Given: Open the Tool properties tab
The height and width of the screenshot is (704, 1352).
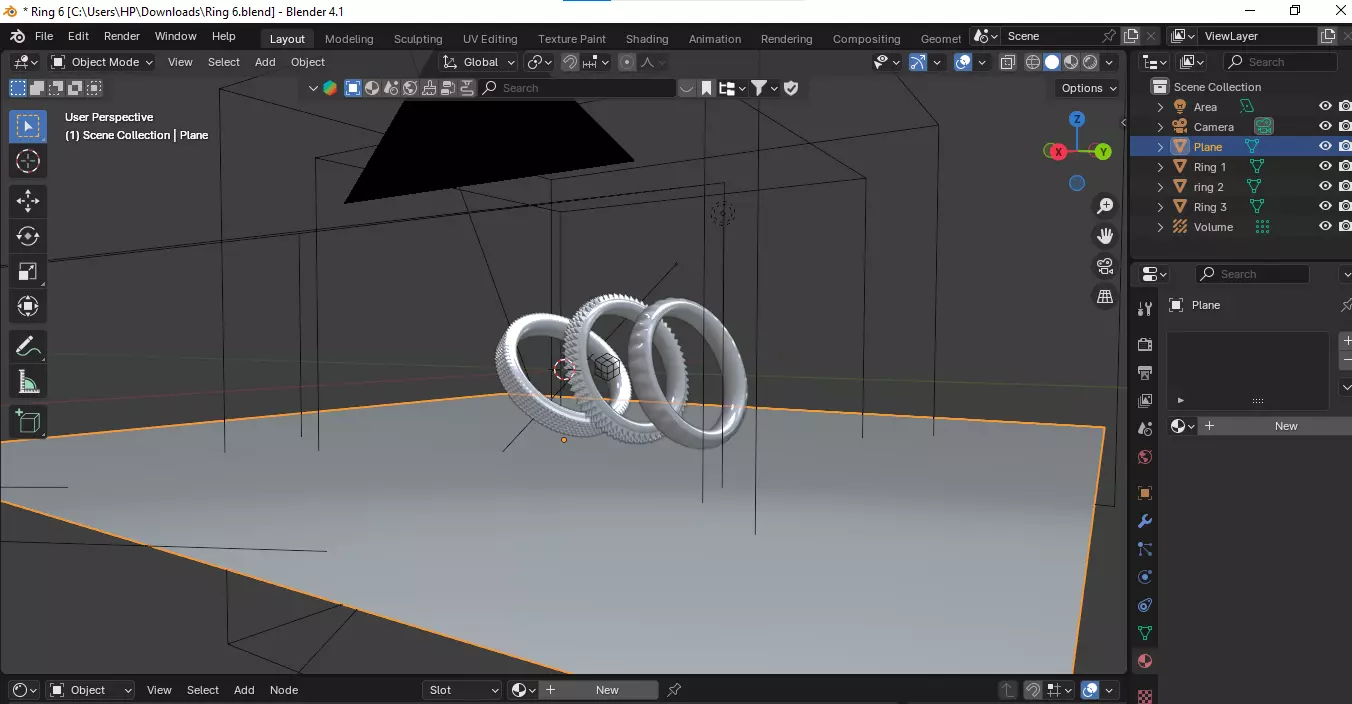Looking at the screenshot, I should 1145,308.
